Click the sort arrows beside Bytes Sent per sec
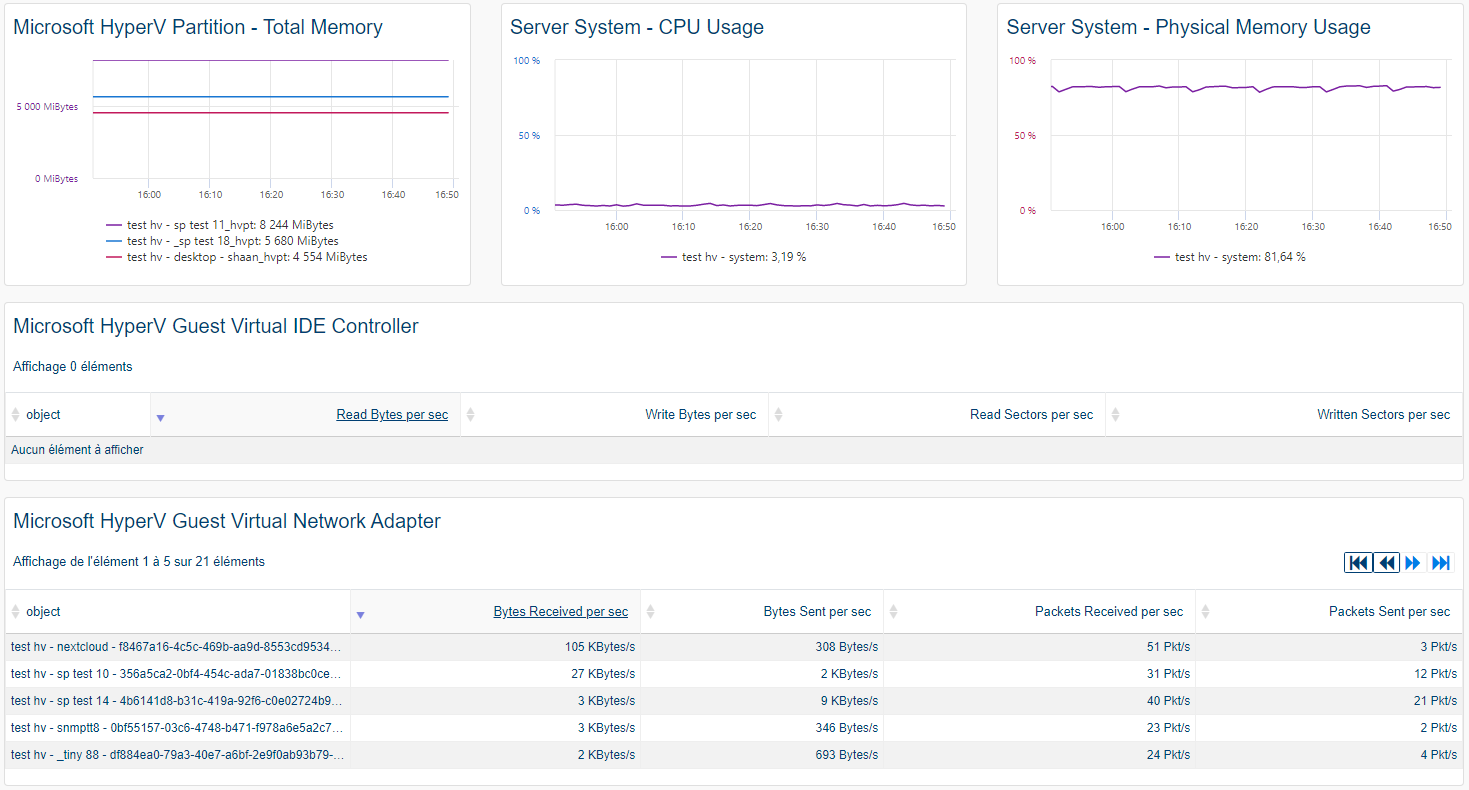Screen dimensions: 1469x790 pyautogui.click(x=650, y=611)
